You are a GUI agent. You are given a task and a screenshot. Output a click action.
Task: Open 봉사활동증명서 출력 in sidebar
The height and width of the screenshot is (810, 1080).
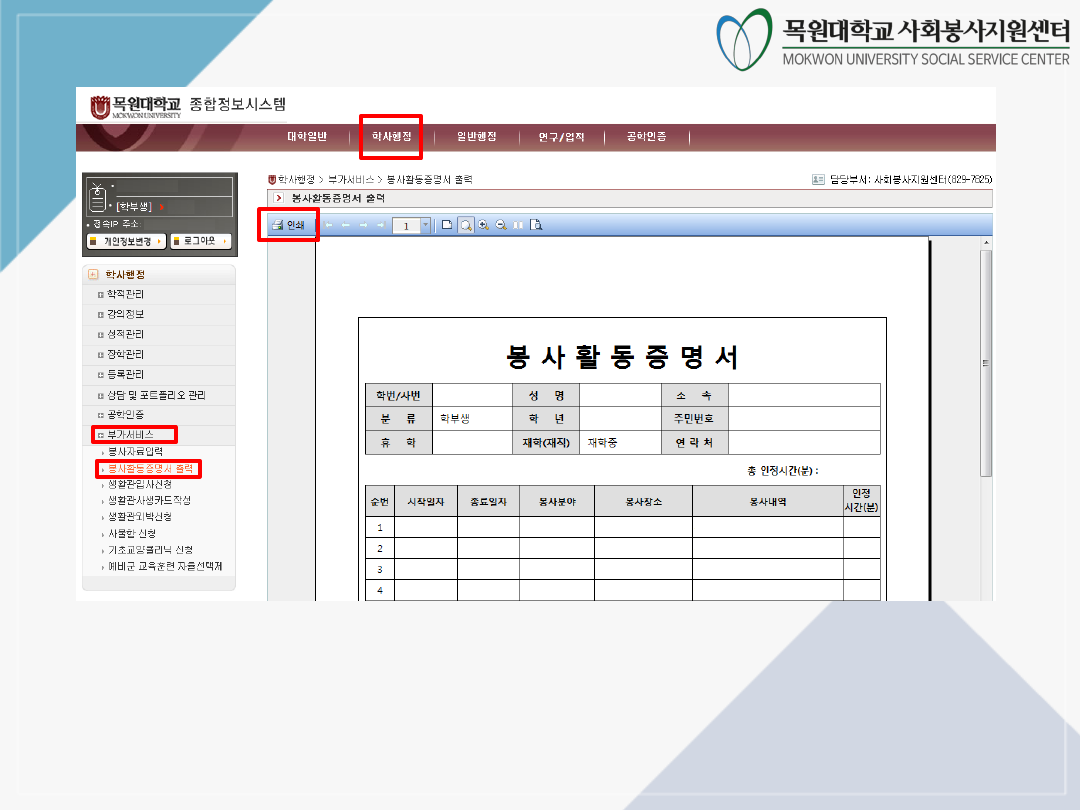pyautogui.click(x=150, y=468)
